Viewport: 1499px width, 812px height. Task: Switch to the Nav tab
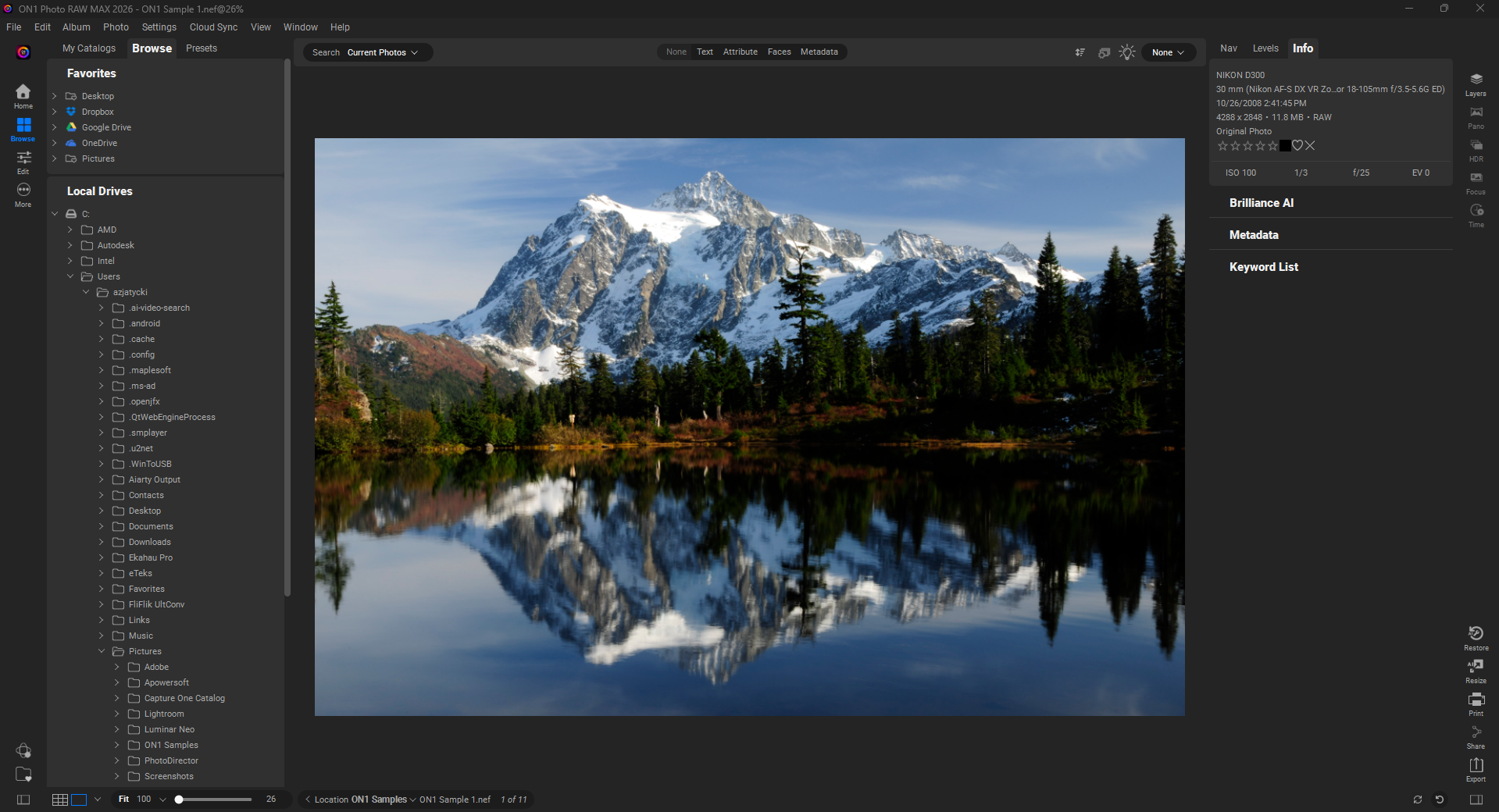[1229, 48]
